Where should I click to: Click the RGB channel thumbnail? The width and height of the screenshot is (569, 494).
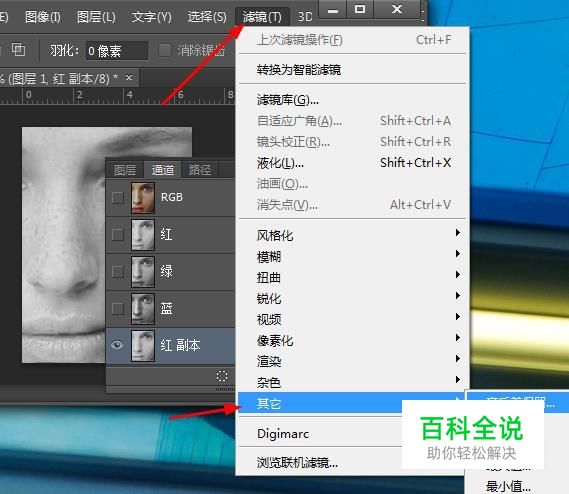143,198
